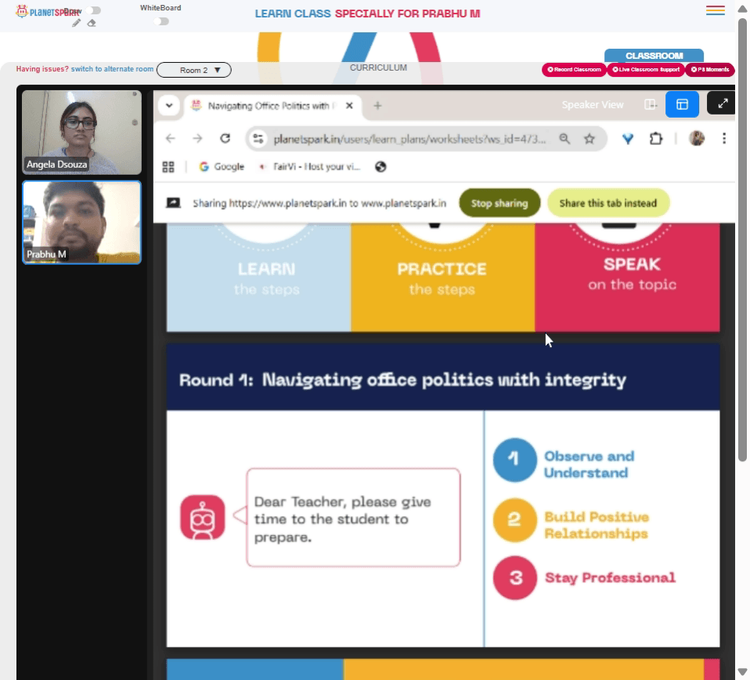Click step 3 Stay Professional
Screen dimensions: 750x680
click(x=585, y=578)
